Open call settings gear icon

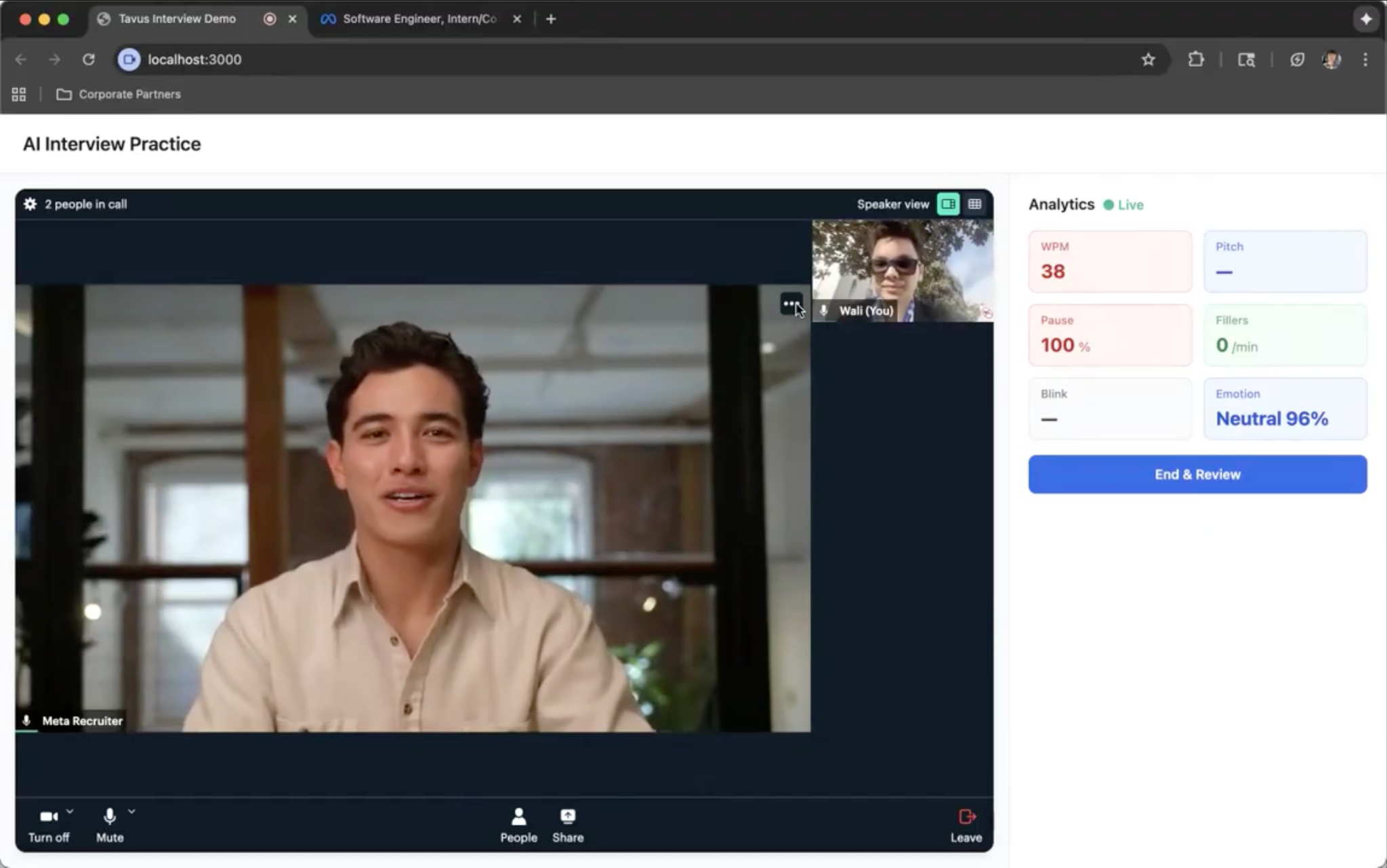30,204
